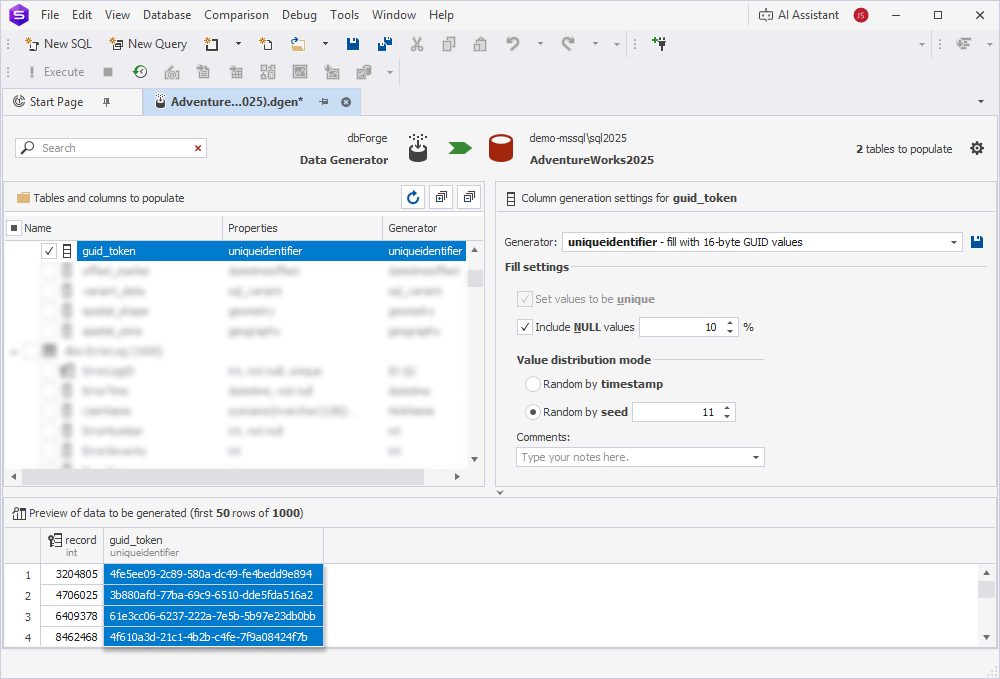Open the File menu

pos(50,15)
